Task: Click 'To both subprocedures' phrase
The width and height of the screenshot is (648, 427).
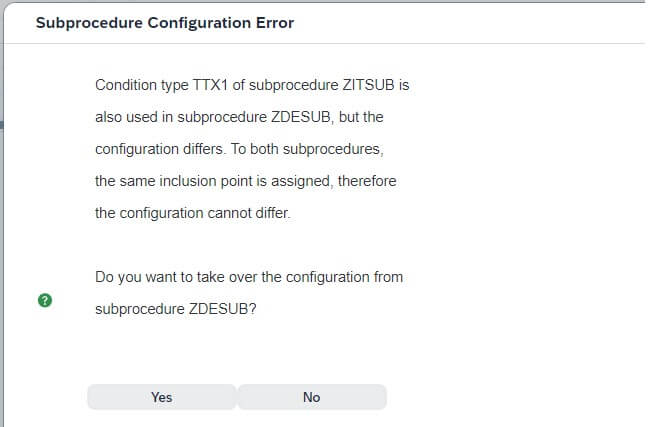Action: 307,149
